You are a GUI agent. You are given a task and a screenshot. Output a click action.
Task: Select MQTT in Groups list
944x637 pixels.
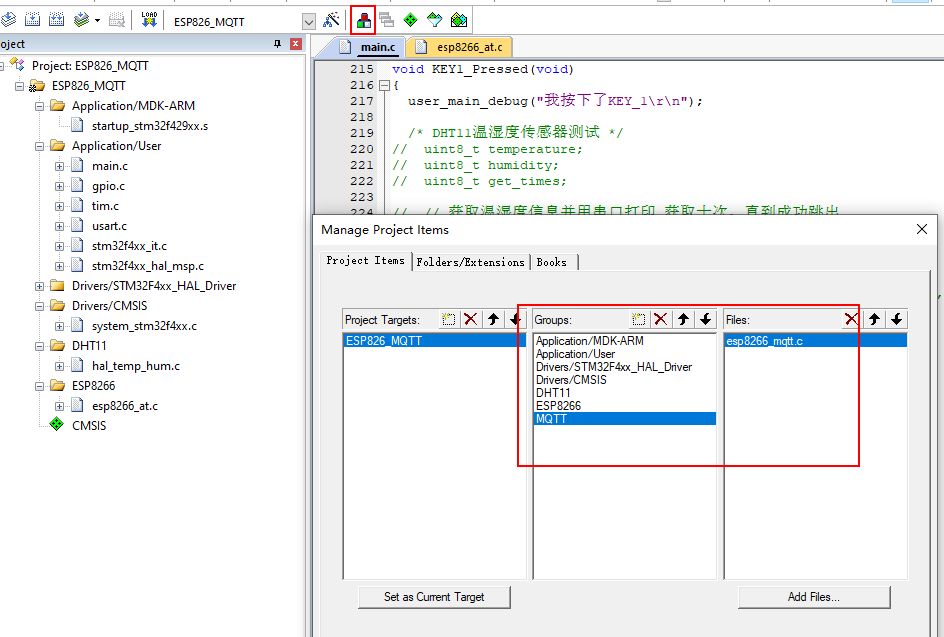click(625, 418)
